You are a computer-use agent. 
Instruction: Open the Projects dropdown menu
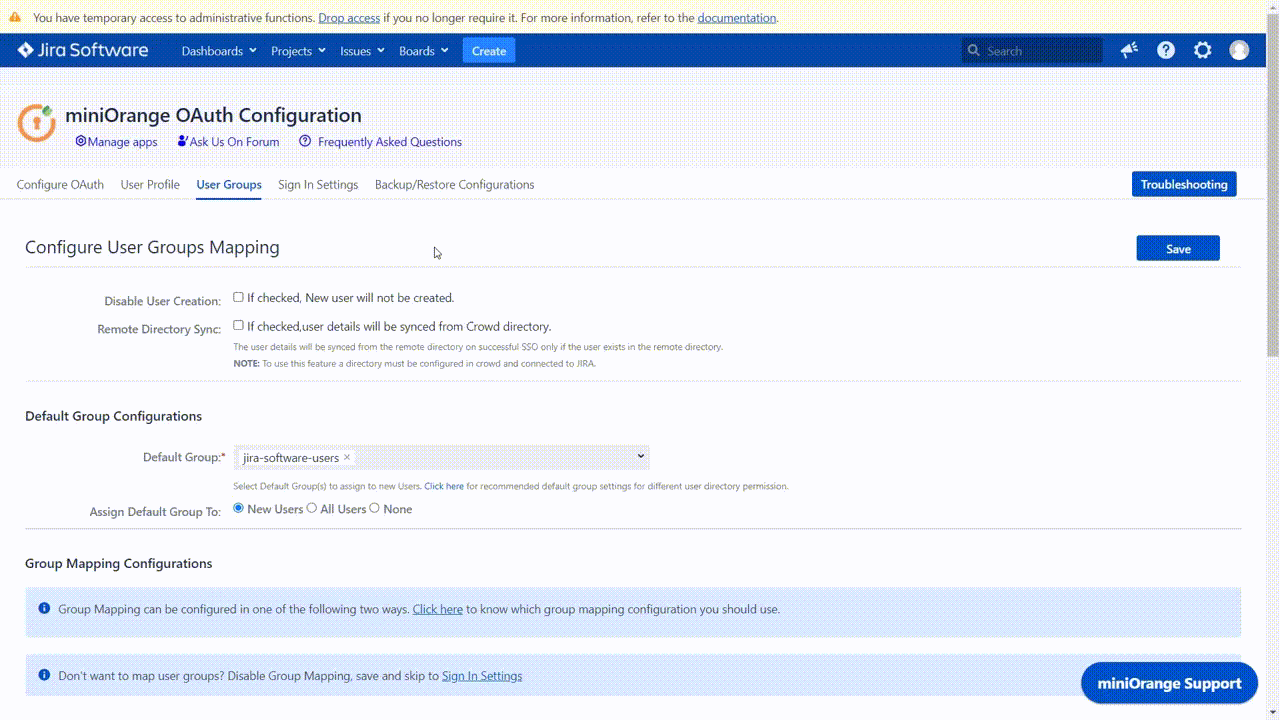click(x=298, y=51)
